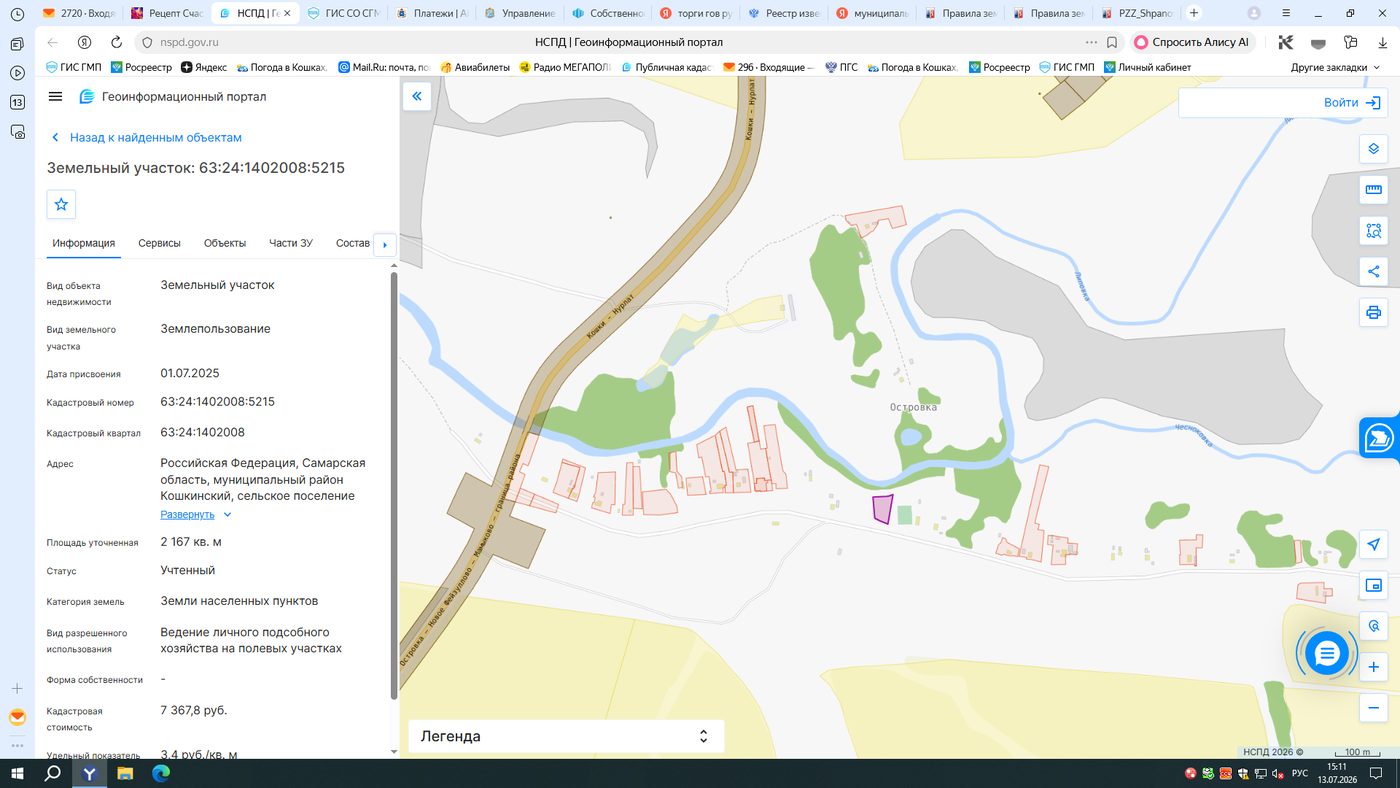
Task: Print the map via printer icon
Action: [x=1373, y=313]
